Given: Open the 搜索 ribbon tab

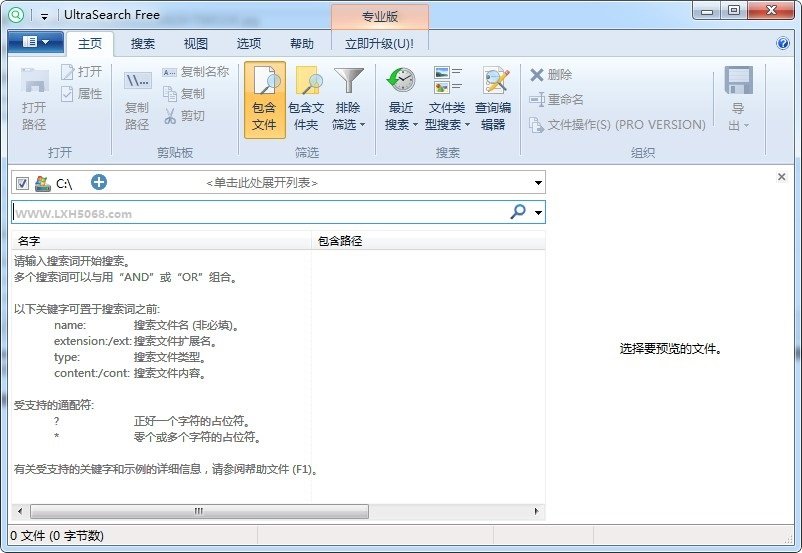Looking at the screenshot, I should click(143, 43).
